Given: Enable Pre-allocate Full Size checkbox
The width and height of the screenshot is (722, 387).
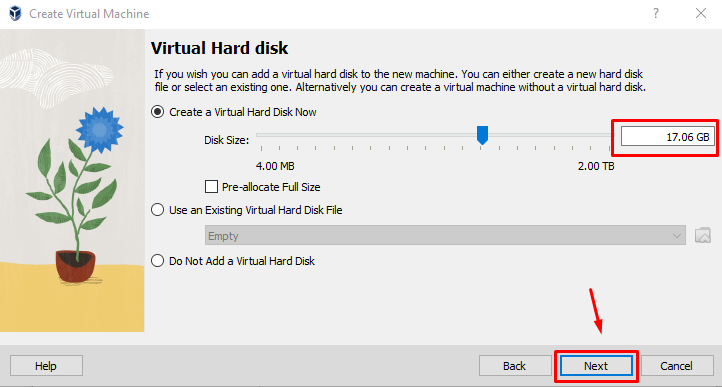Looking at the screenshot, I should (x=211, y=187).
